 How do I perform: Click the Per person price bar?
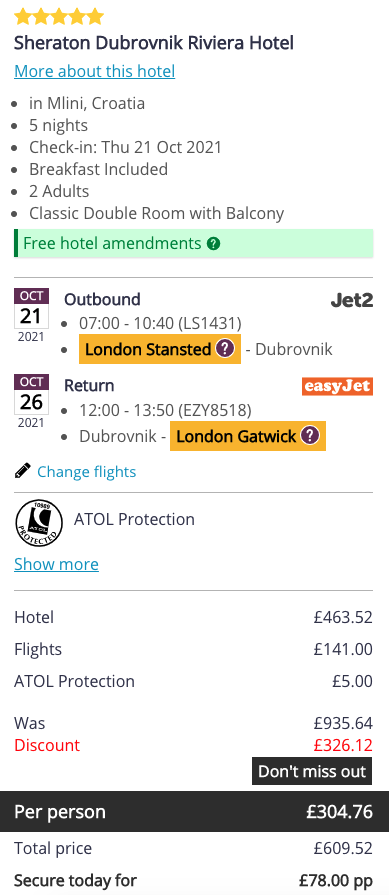[194, 811]
